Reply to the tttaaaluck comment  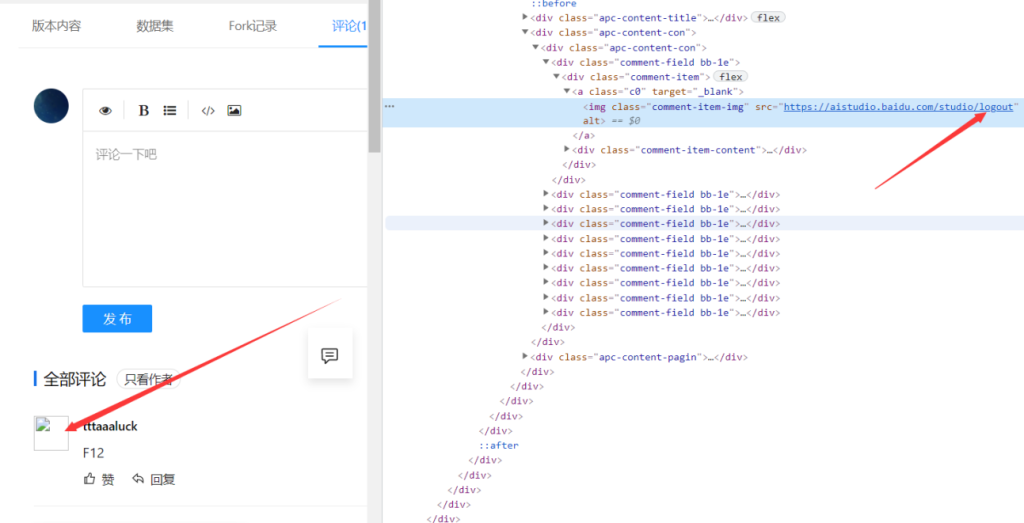[154, 479]
